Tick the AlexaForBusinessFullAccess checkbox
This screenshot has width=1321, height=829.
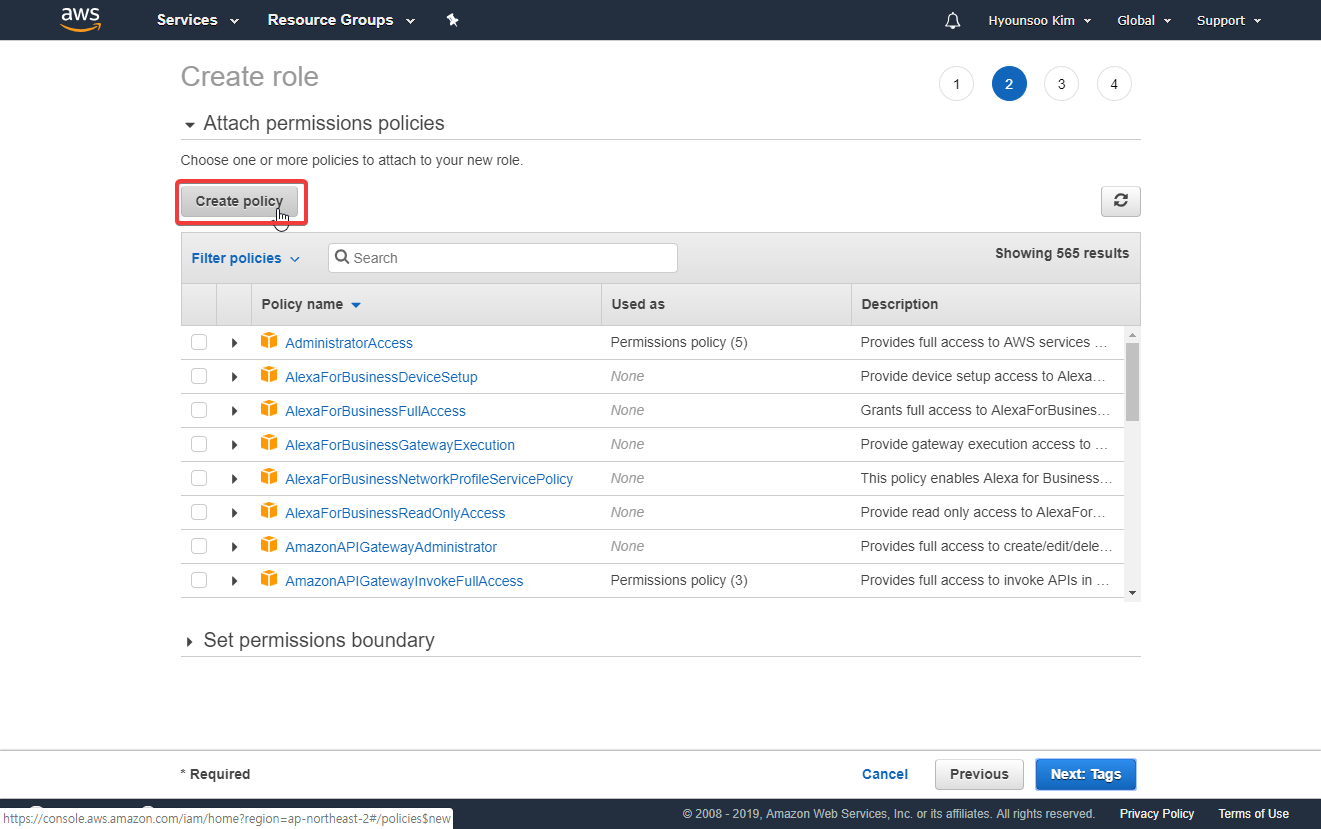(x=199, y=410)
